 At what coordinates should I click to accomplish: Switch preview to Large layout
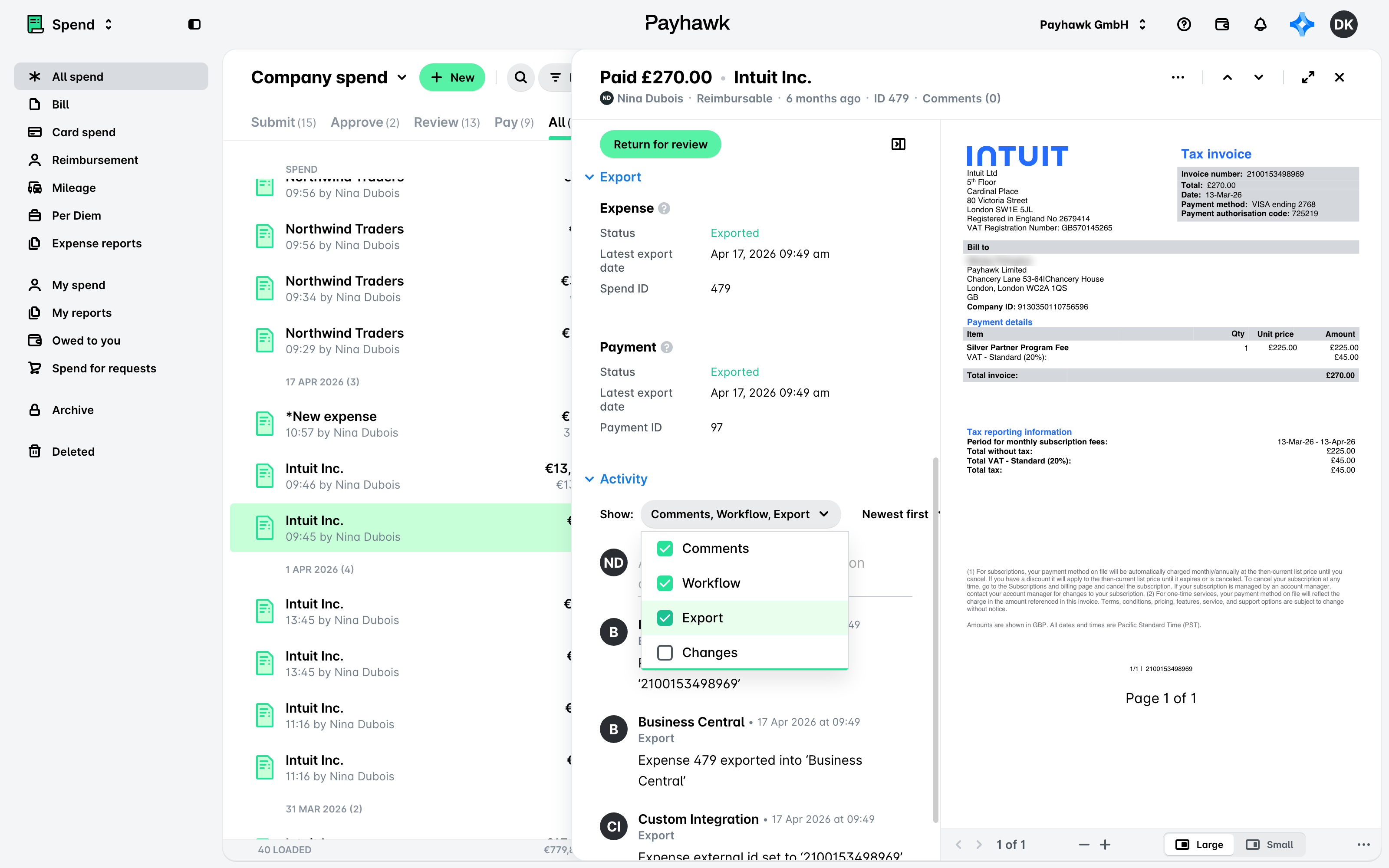pos(1199,845)
